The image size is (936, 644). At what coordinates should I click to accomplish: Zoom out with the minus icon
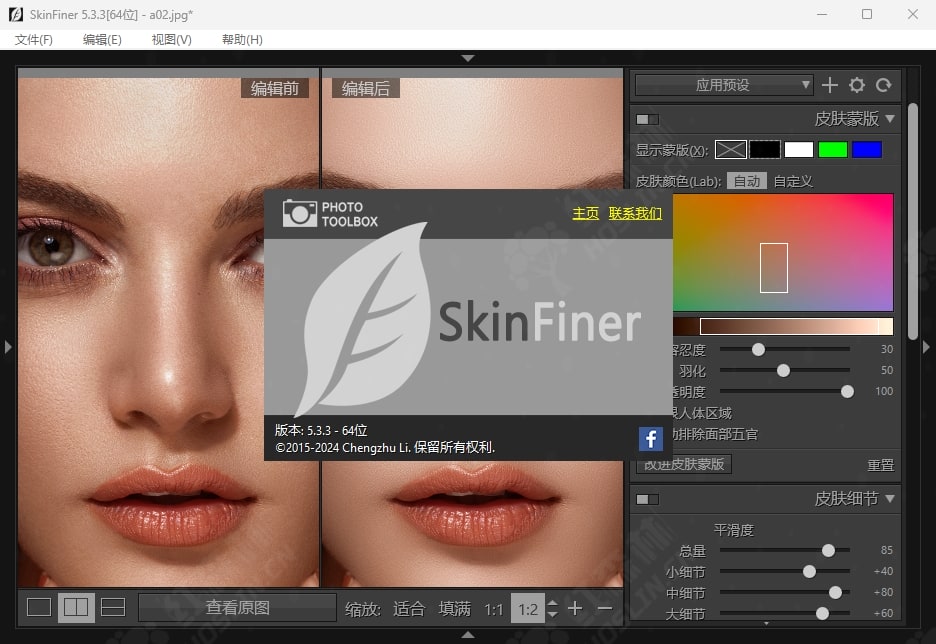[605, 608]
